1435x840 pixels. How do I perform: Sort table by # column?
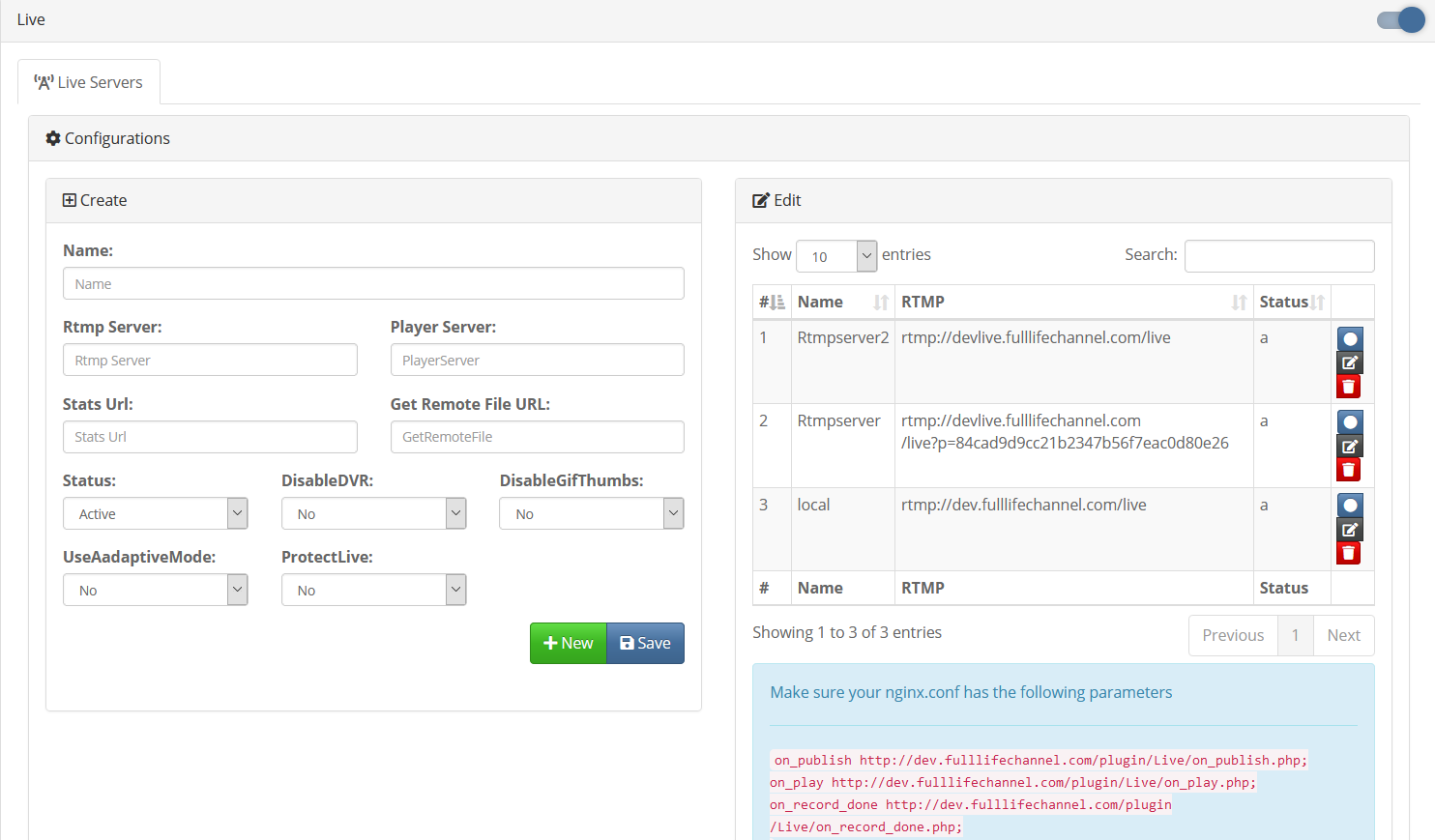pos(772,303)
